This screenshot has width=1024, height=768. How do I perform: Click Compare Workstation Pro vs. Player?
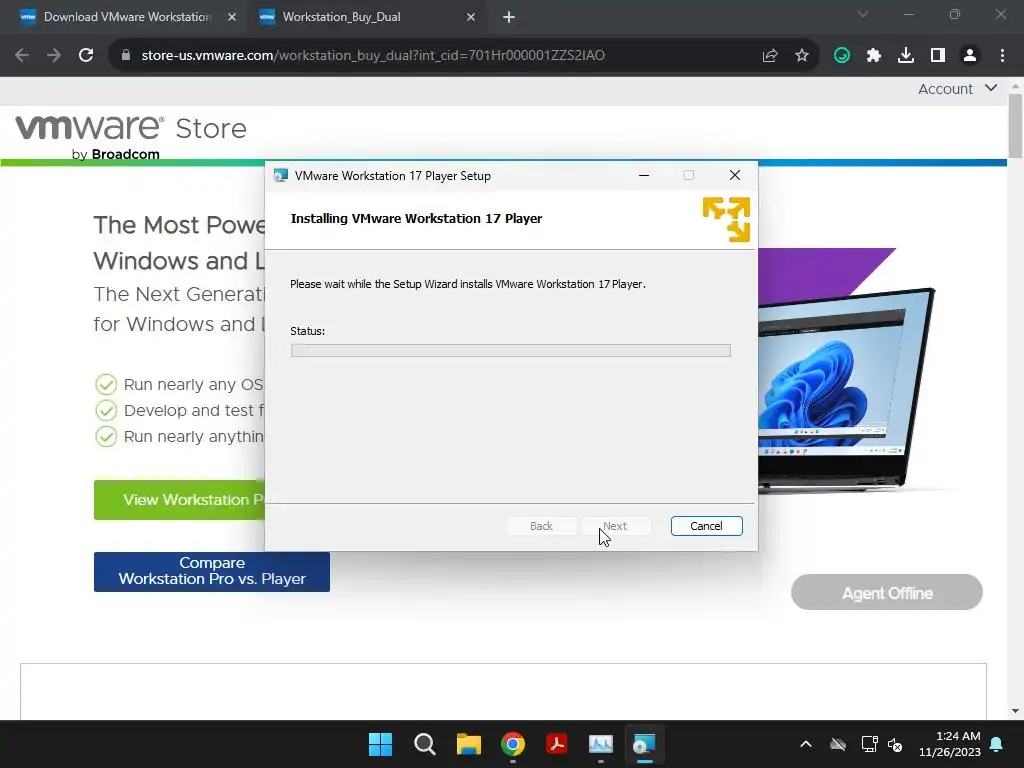click(x=212, y=571)
